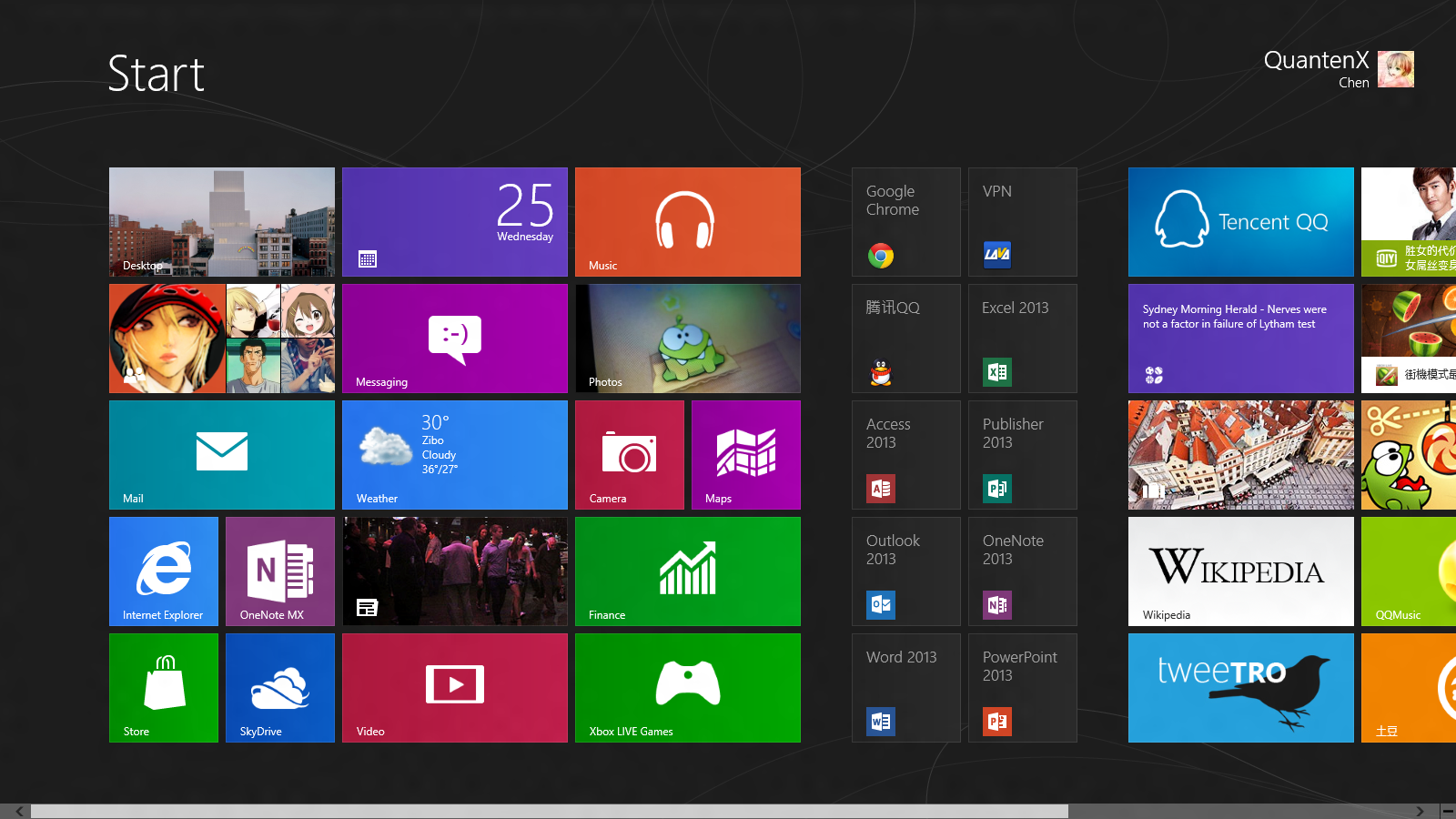
Task: Launch Publisher 2013 tile
Action: click(1023, 455)
